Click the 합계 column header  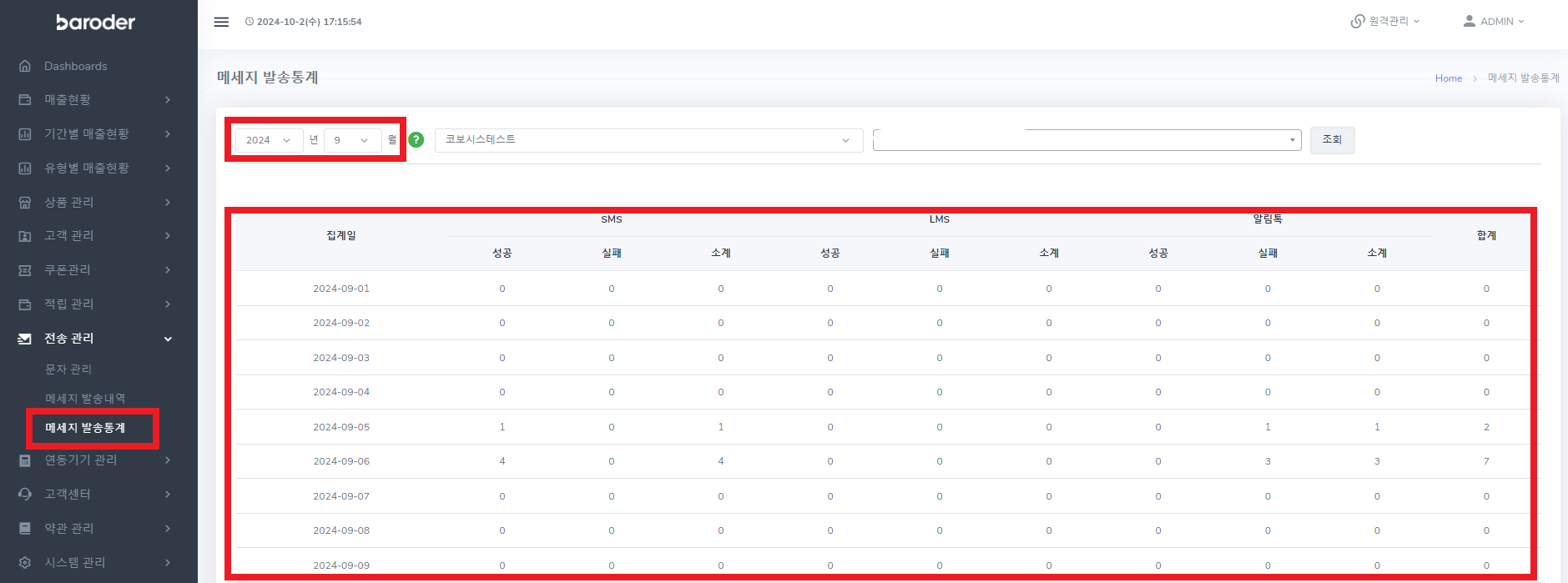tap(1486, 236)
